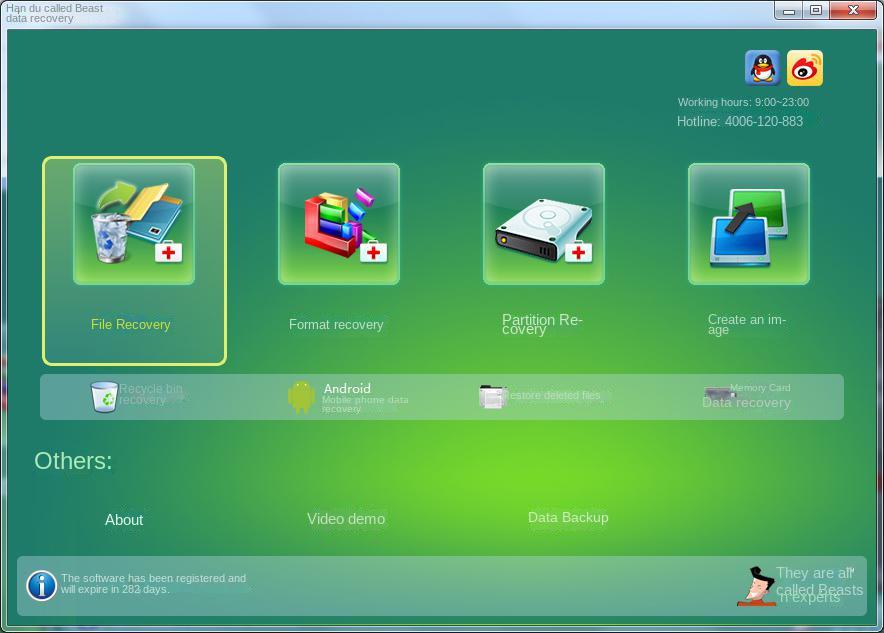Click the blue information icon
The image size is (884, 633).
tap(41, 586)
